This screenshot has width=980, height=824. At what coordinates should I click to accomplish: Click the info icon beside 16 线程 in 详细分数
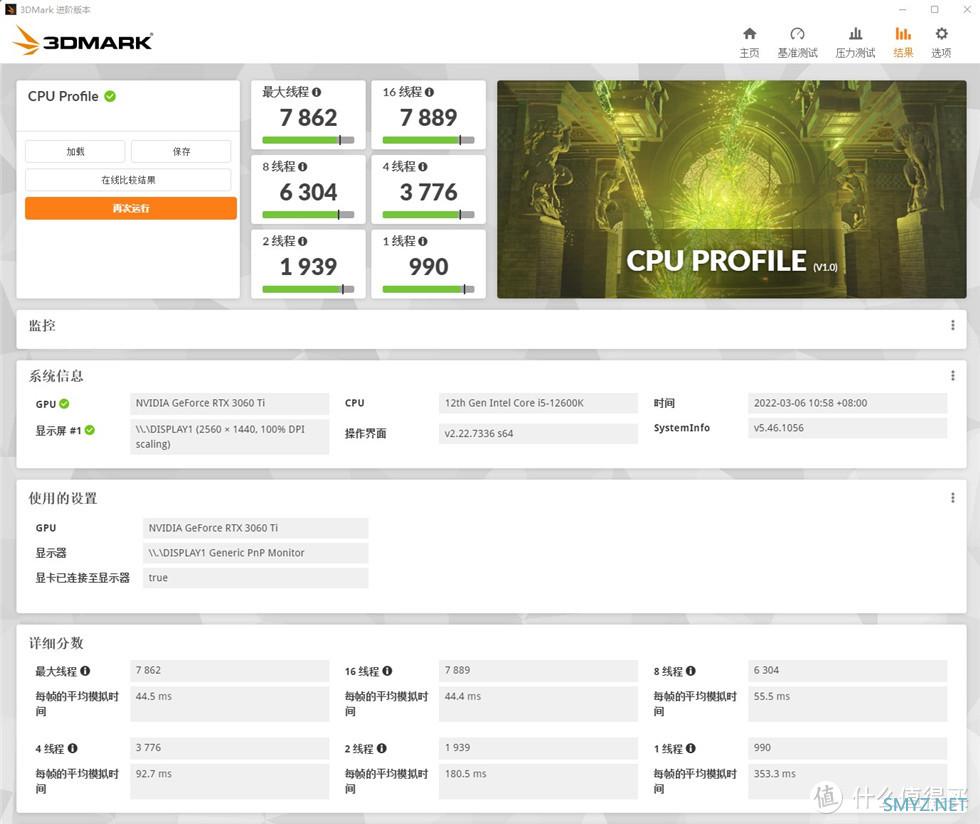click(388, 671)
